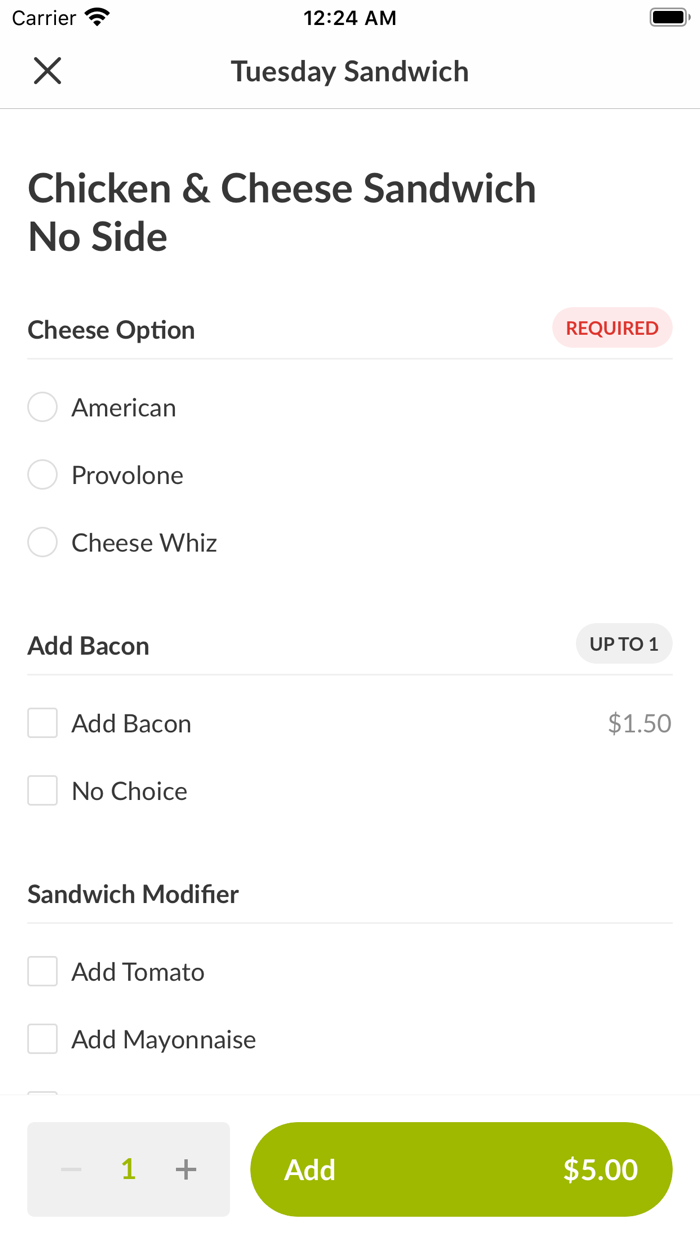Screen dimensions: 700x1244
Task: Check the Add Bacon checkbox
Action: click(42, 723)
